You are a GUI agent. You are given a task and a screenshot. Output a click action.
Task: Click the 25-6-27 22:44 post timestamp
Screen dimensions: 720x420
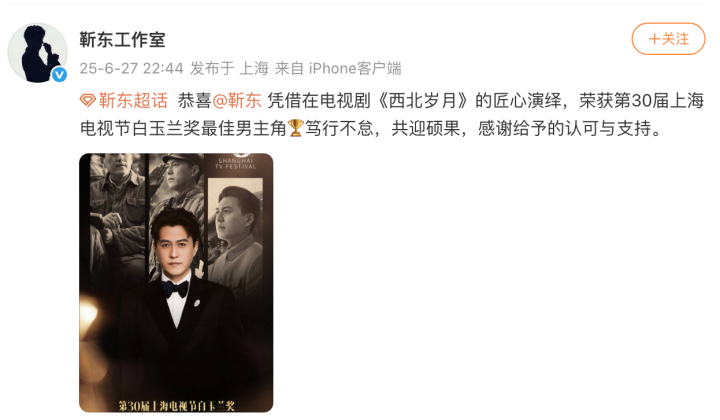click(x=131, y=68)
